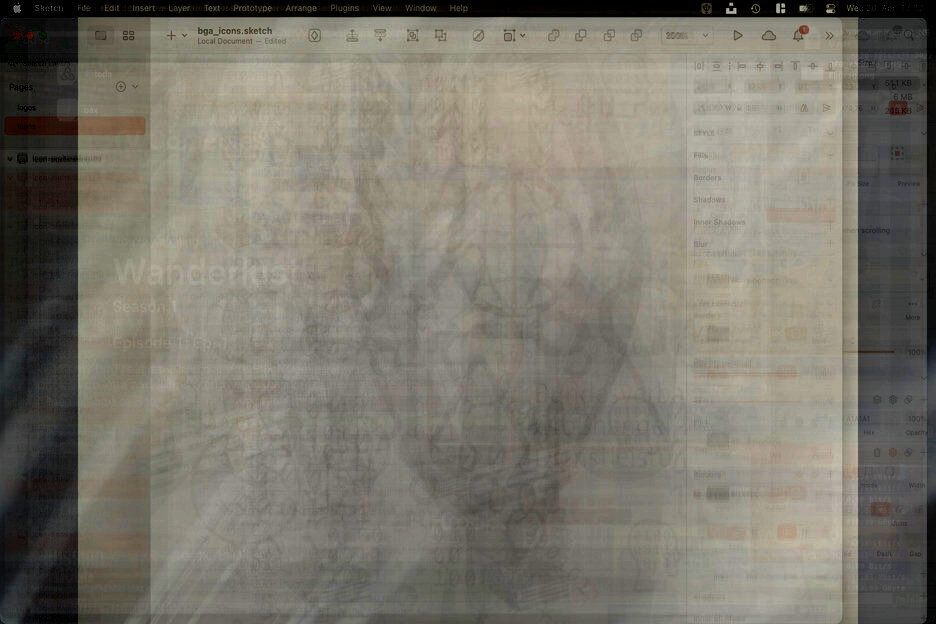Click the Fills section header
This screenshot has height=624, width=936.
(x=701, y=156)
